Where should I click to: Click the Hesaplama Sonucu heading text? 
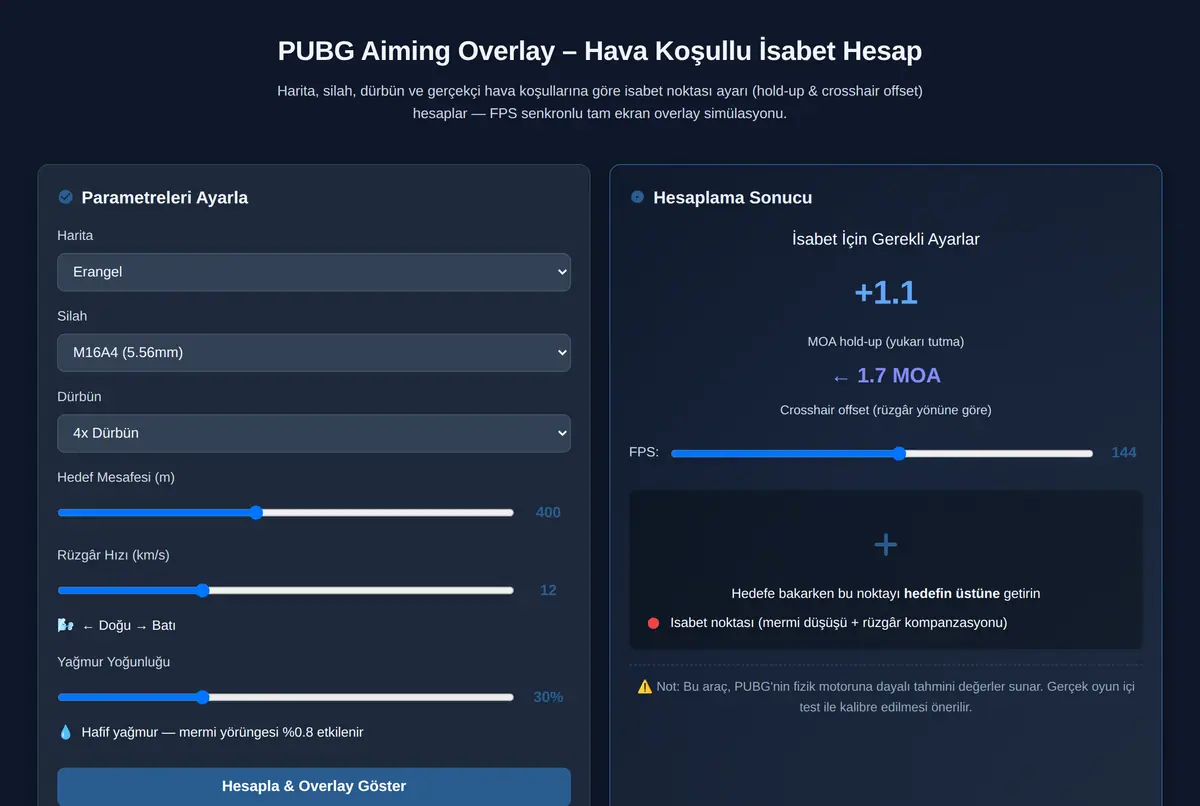(x=733, y=197)
